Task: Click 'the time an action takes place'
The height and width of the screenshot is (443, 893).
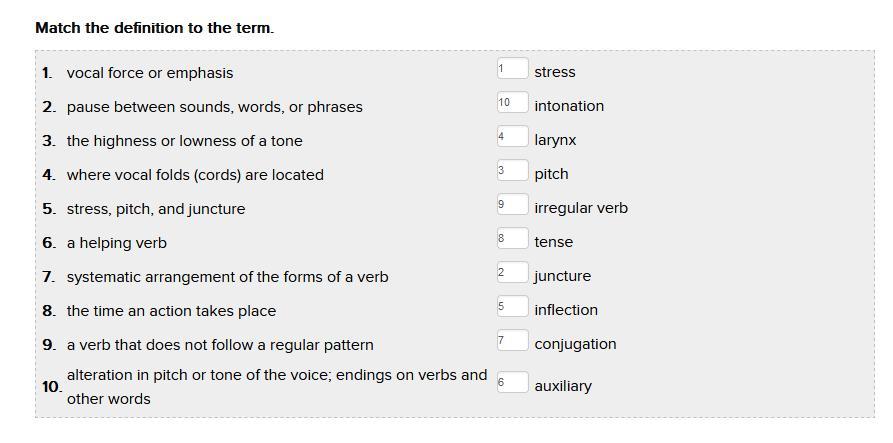Action: [171, 311]
